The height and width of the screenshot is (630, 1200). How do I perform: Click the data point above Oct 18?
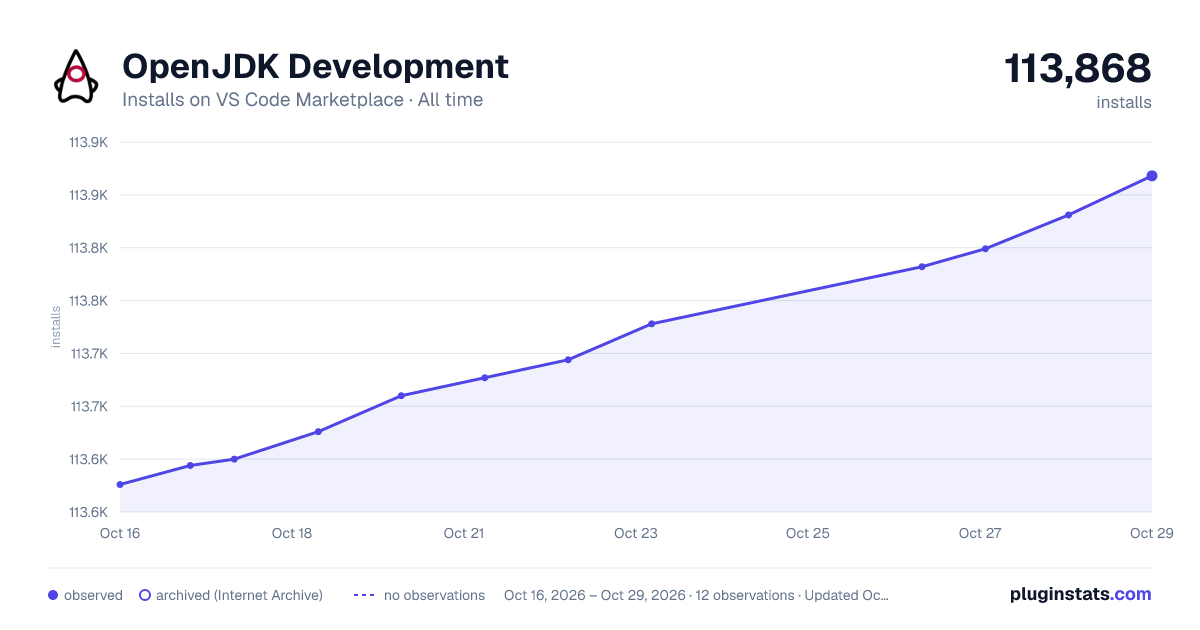tap(318, 432)
